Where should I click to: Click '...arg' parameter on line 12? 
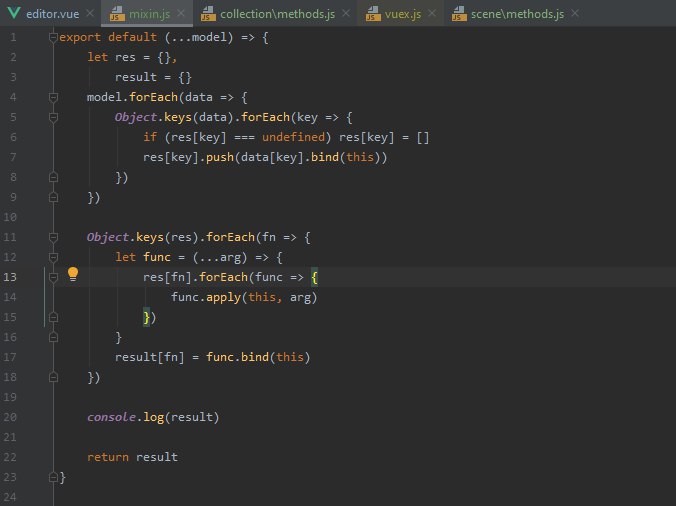coord(220,257)
